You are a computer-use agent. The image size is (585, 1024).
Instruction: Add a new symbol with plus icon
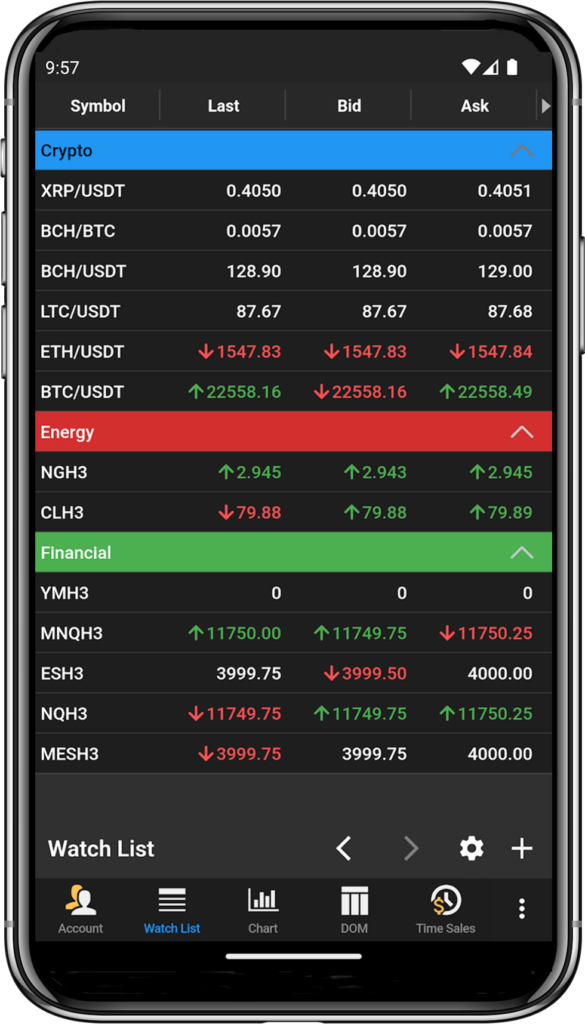click(x=522, y=849)
